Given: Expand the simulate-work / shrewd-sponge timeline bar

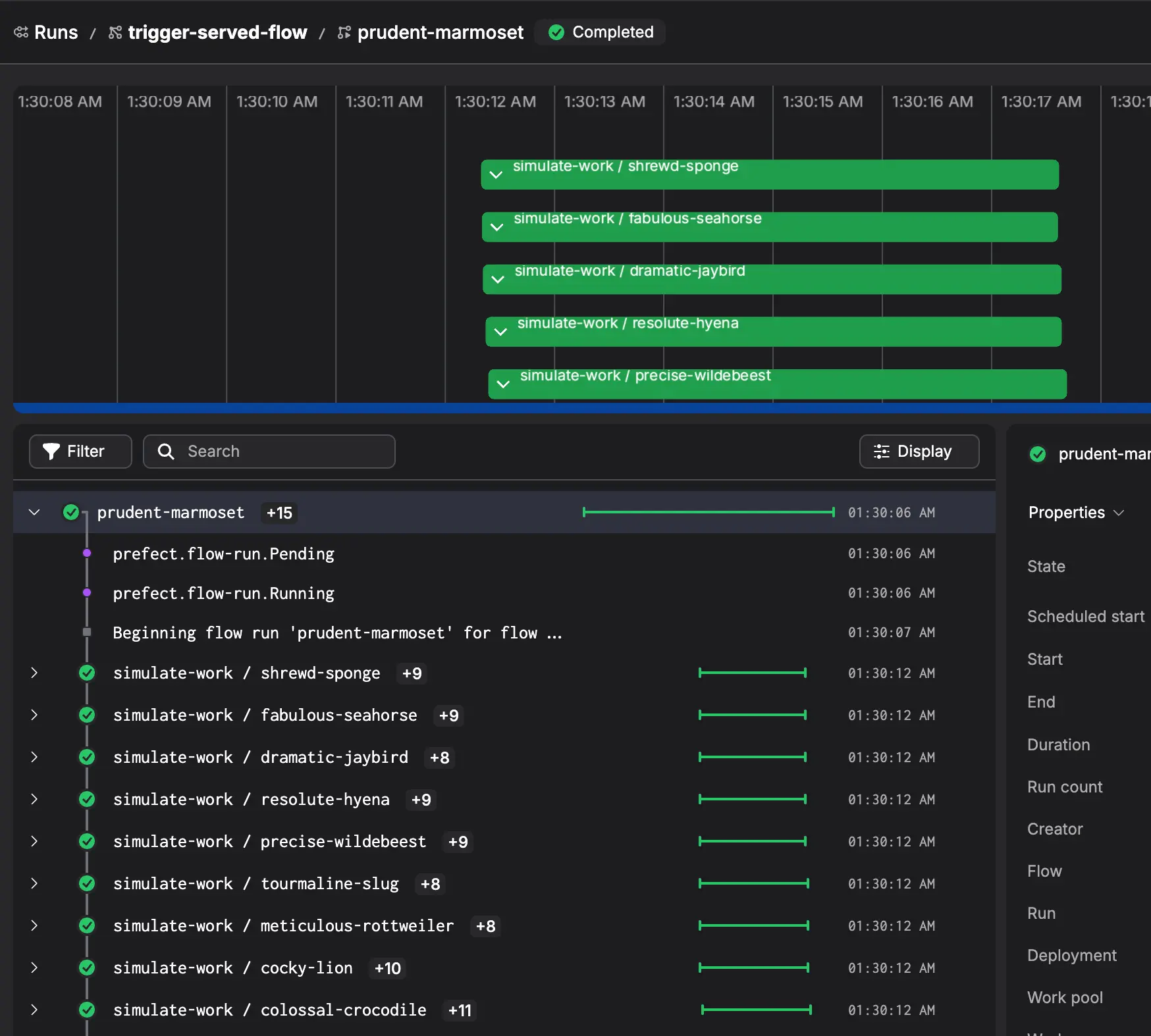Looking at the screenshot, I should 496,174.
